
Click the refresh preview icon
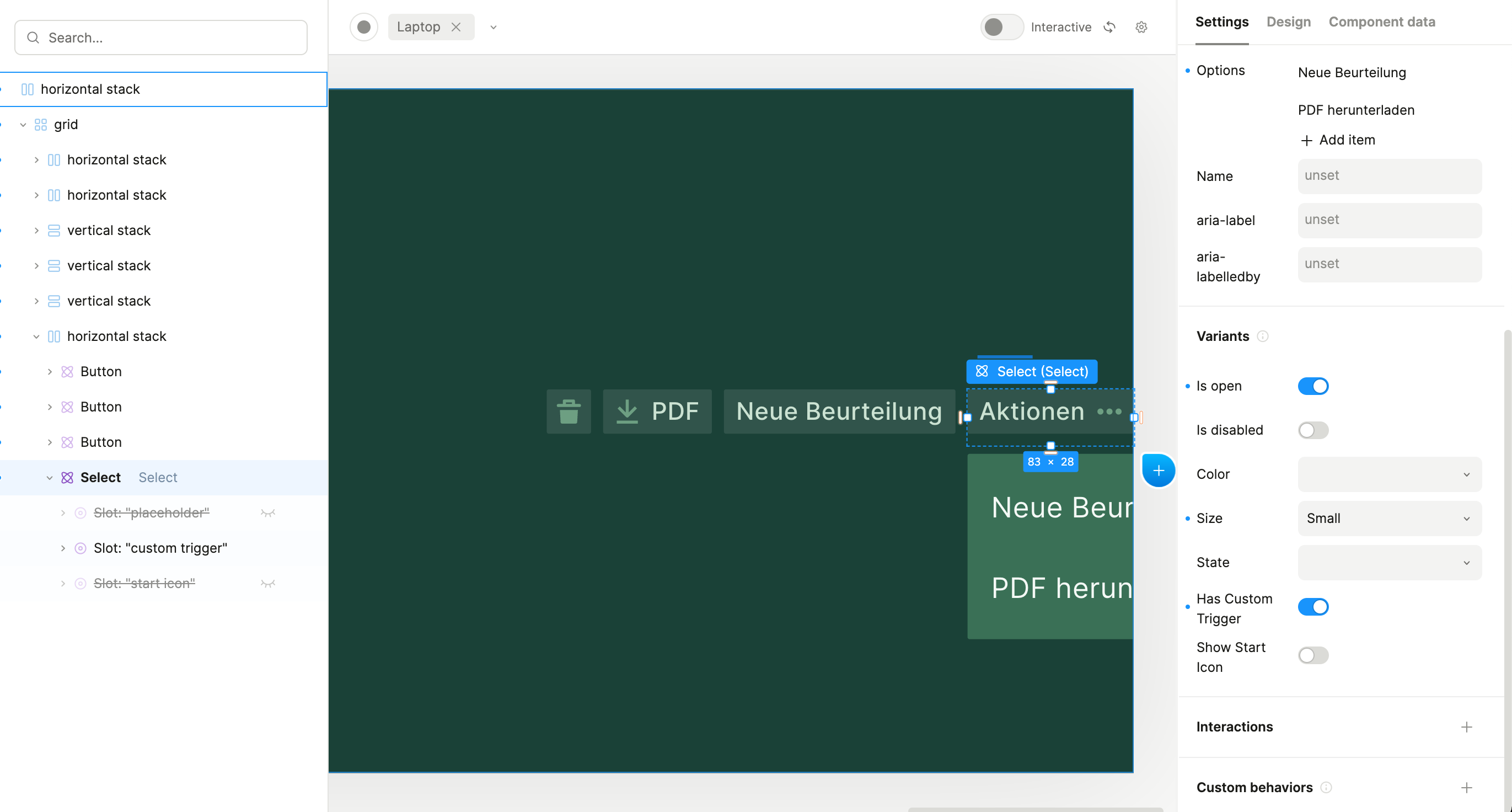coord(1109,27)
